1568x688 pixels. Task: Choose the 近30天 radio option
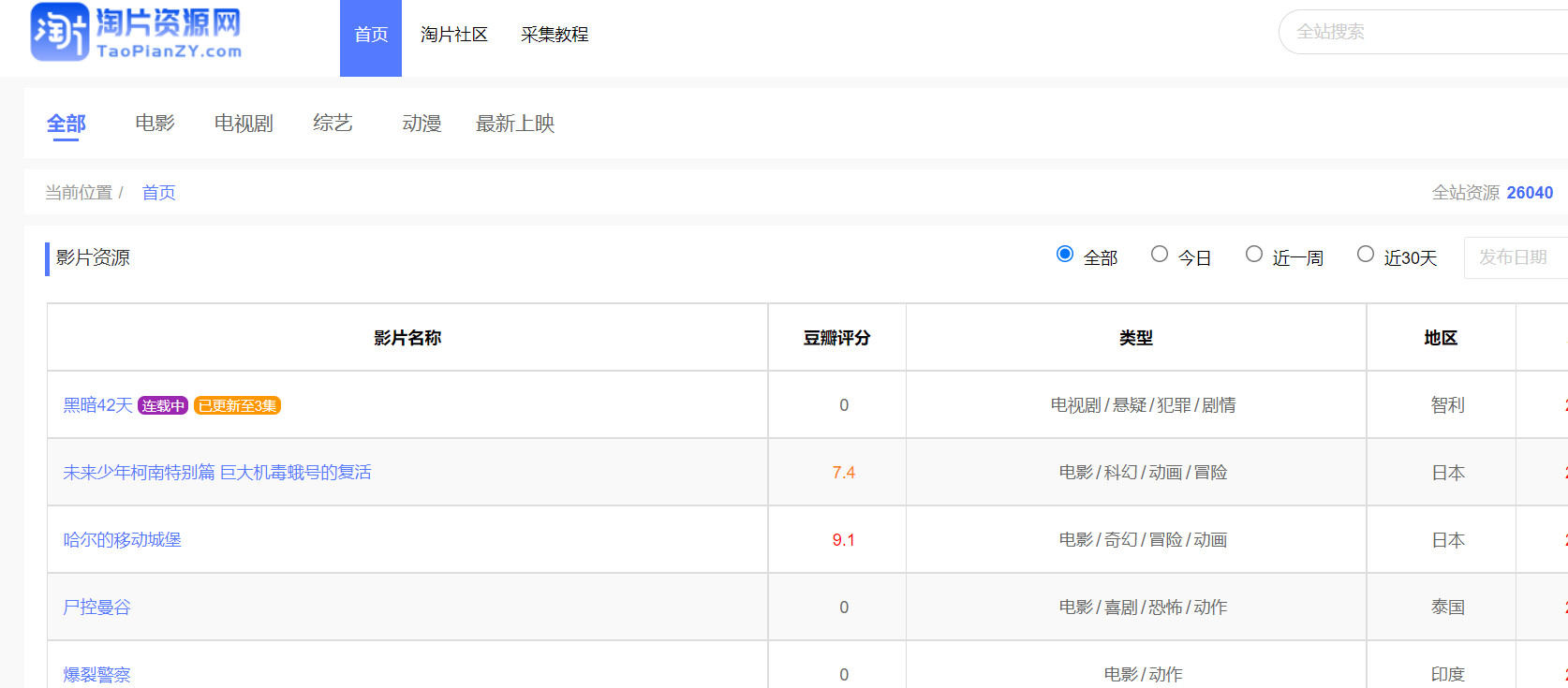pyautogui.click(x=1366, y=255)
